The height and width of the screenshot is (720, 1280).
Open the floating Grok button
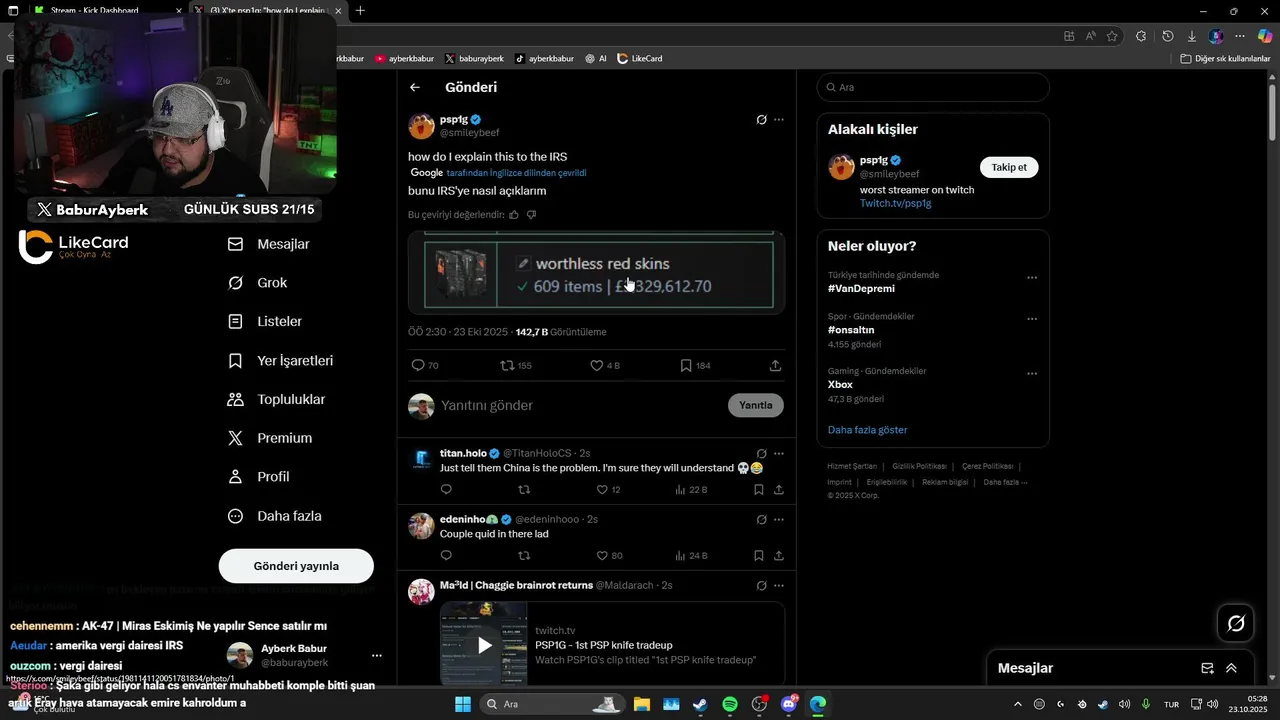coord(1236,624)
